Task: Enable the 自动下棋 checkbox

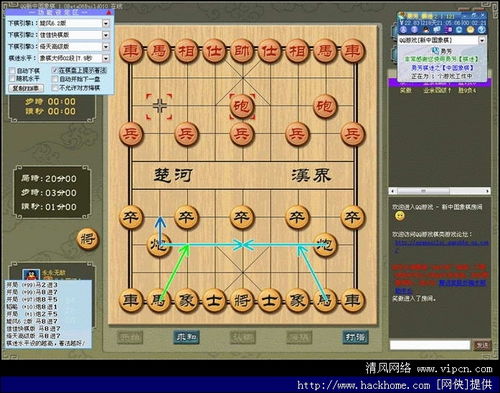Action: click(x=12, y=71)
